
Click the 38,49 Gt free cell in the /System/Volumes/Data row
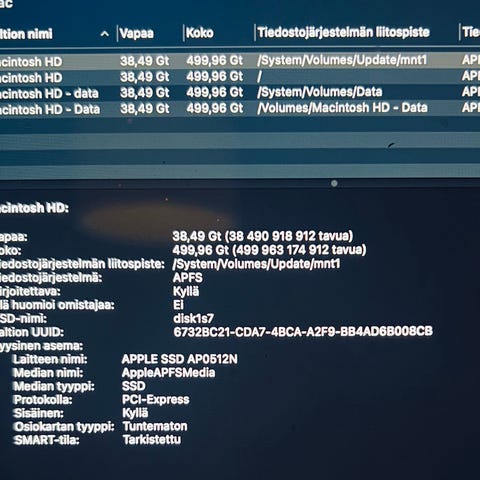click(x=145, y=92)
